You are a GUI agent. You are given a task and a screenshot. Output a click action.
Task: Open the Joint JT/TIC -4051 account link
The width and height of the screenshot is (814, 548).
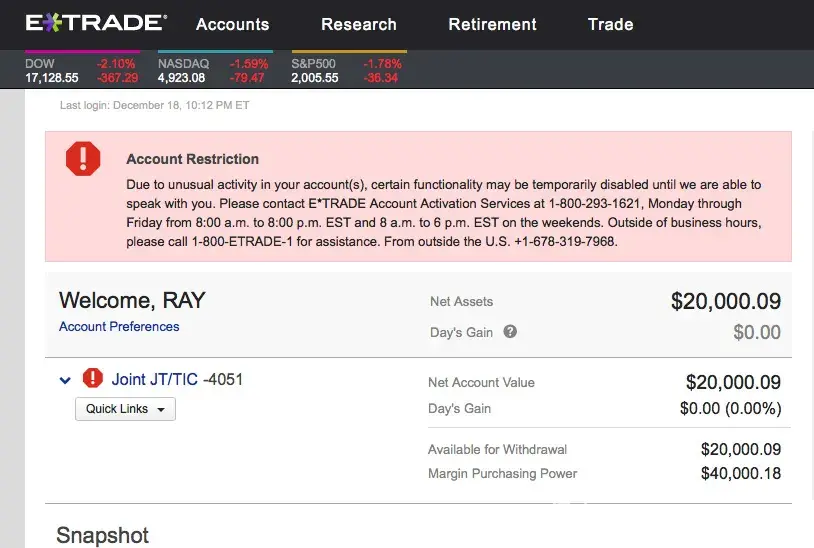click(x=177, y=379)
